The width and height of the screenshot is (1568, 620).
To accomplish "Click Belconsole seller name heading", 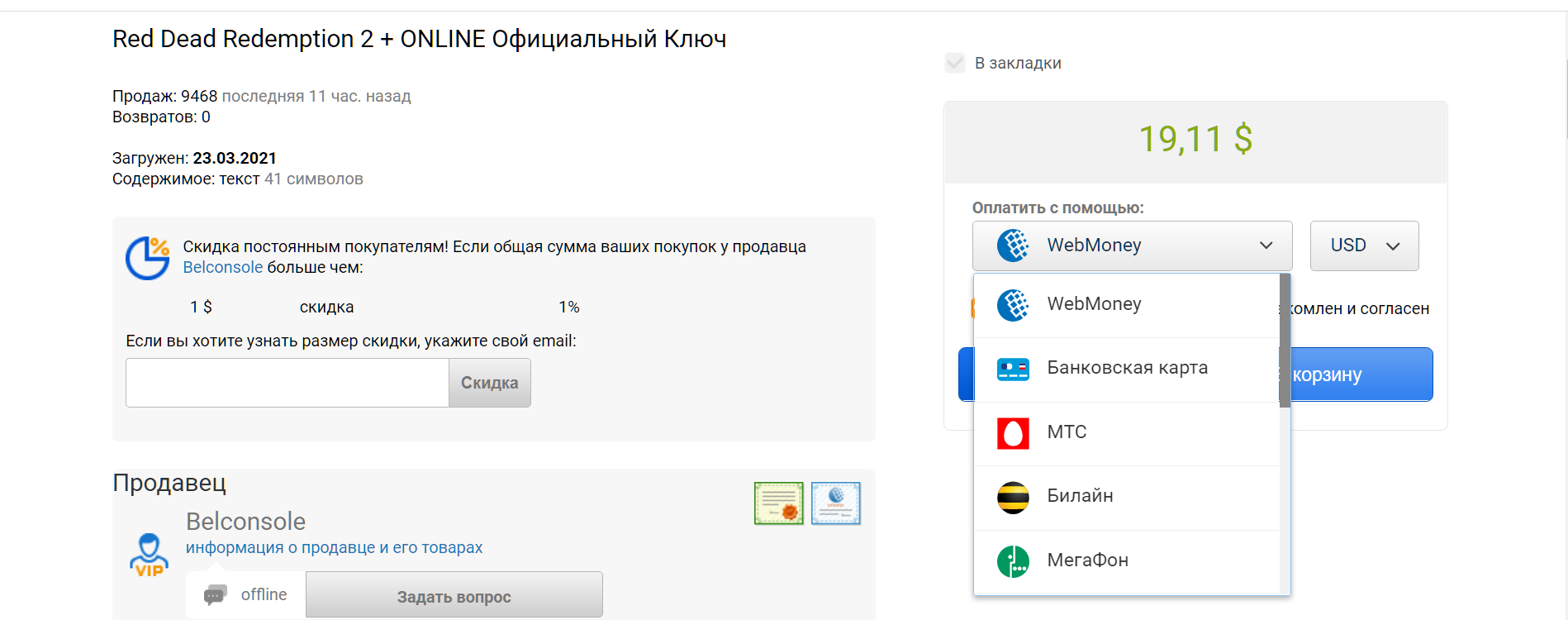I will click(245, 522).
